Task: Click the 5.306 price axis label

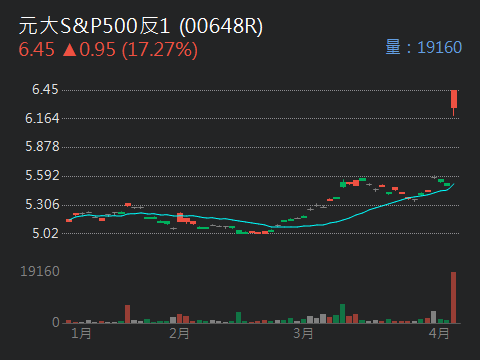Action: [42, 204]
